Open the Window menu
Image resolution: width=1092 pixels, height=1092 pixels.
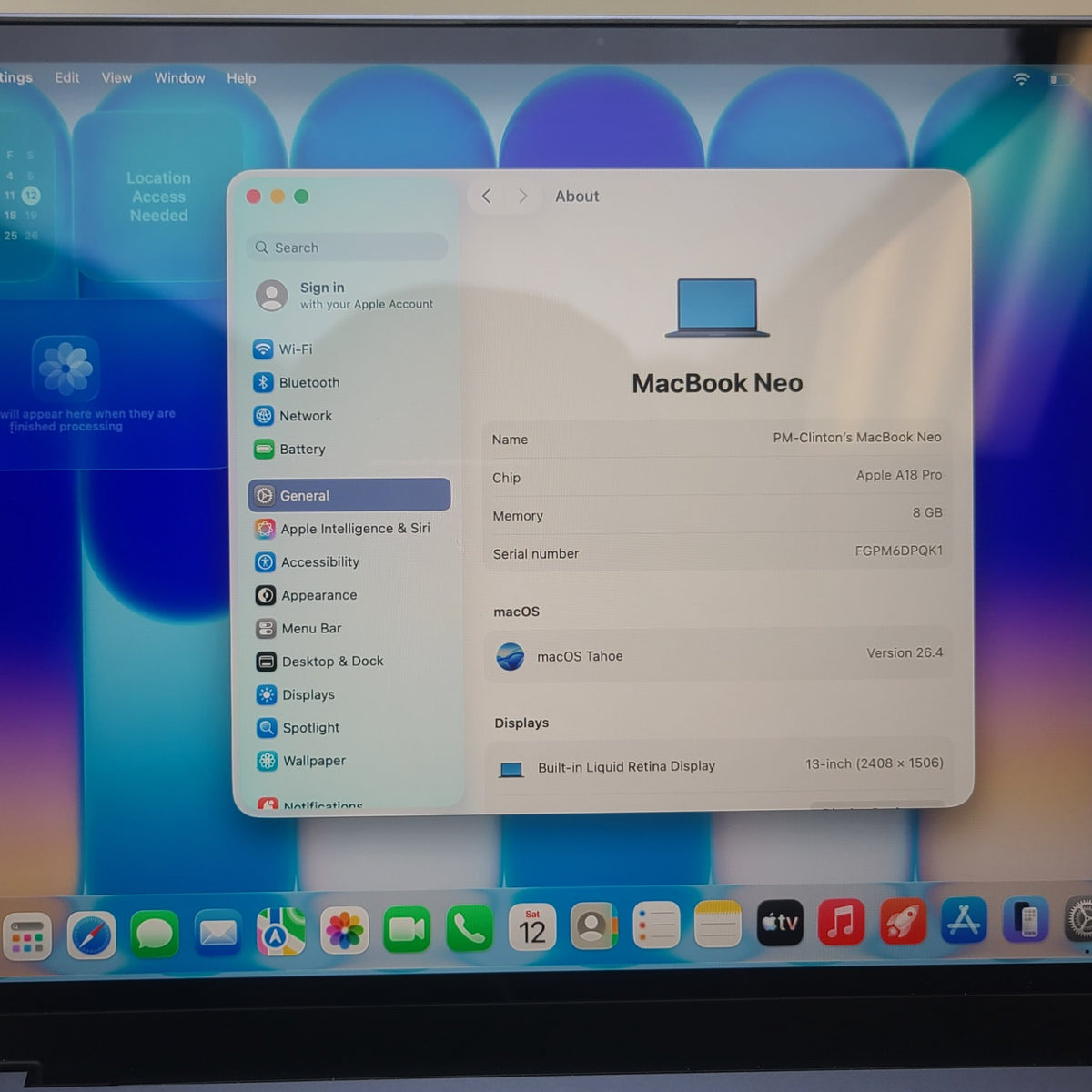(x=179, y=78)
